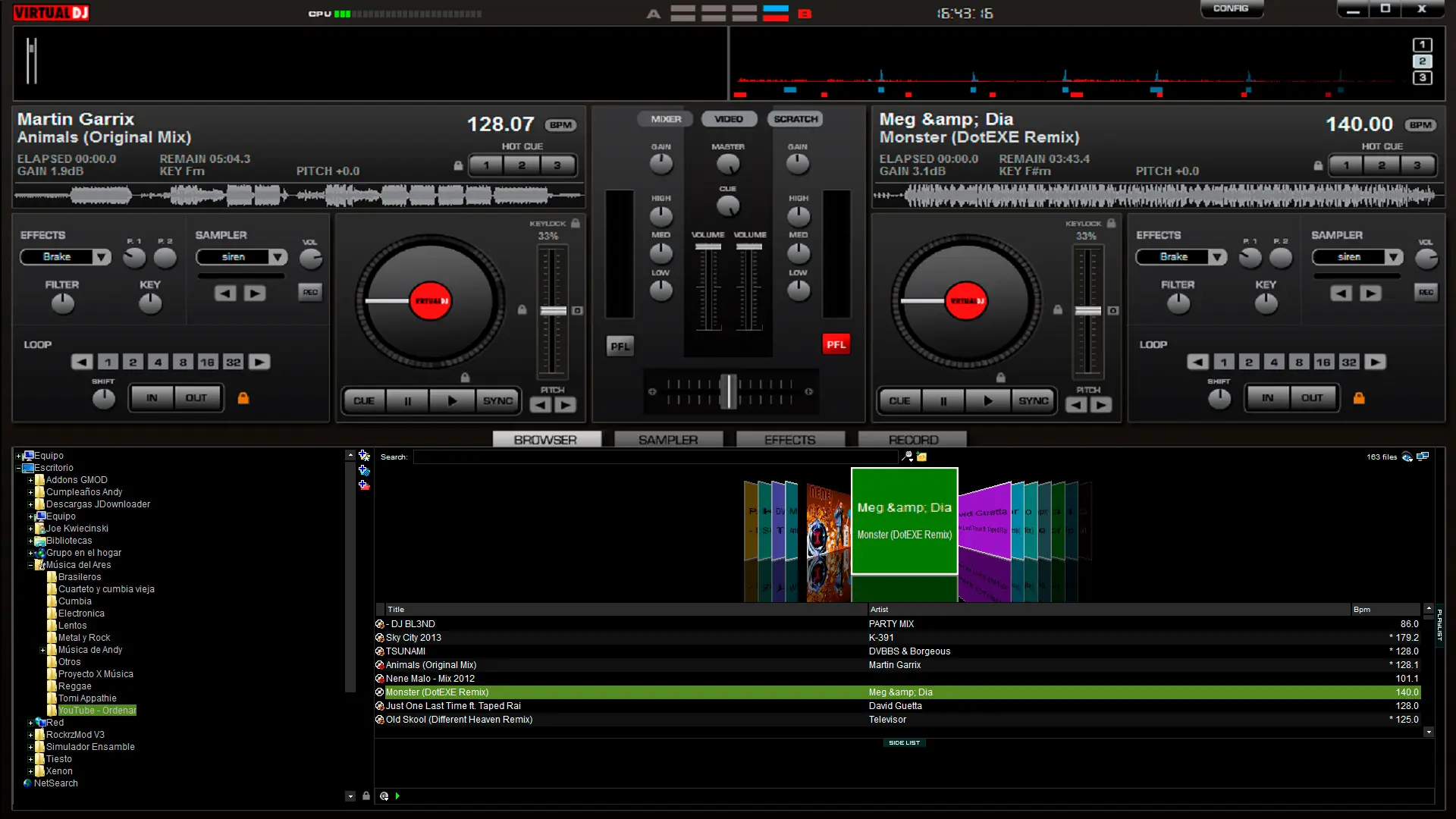The image size is (1456, 819).
Task: Nudge left deck pitch down arrow
Action: pyautogui.click(x=540, y=405)
